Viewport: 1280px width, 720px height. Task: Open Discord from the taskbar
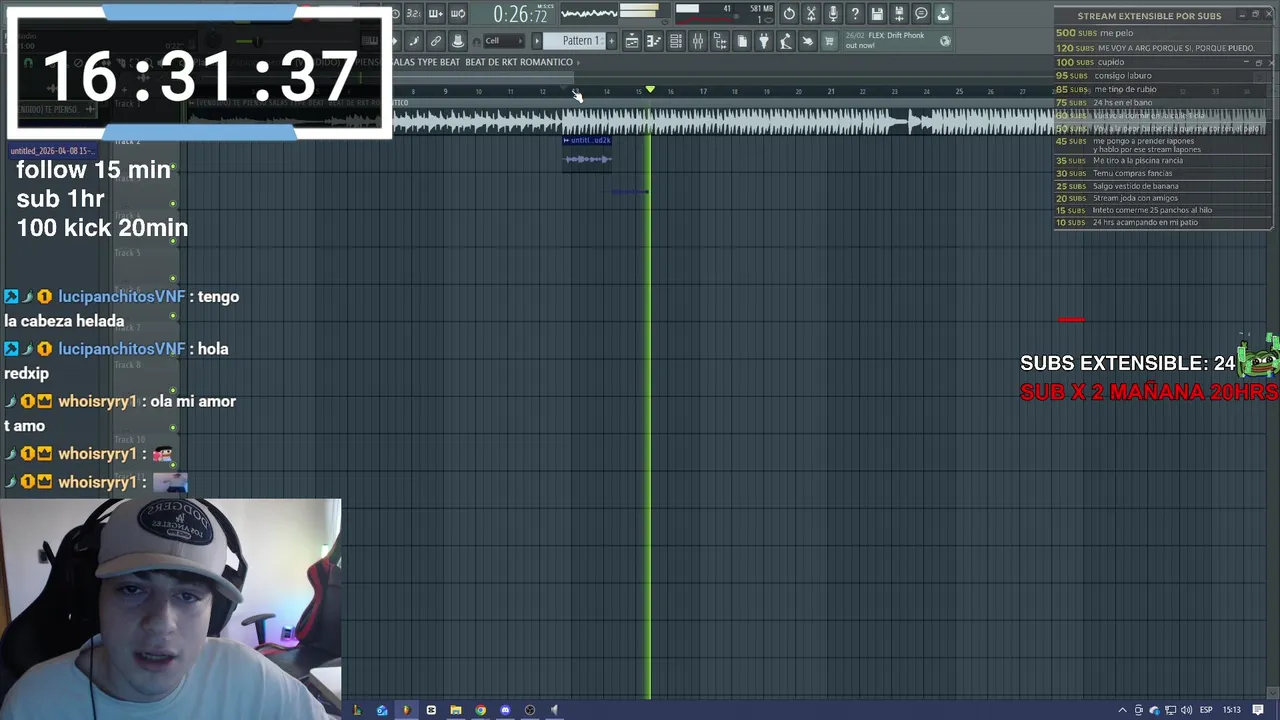tap(505, 710)
